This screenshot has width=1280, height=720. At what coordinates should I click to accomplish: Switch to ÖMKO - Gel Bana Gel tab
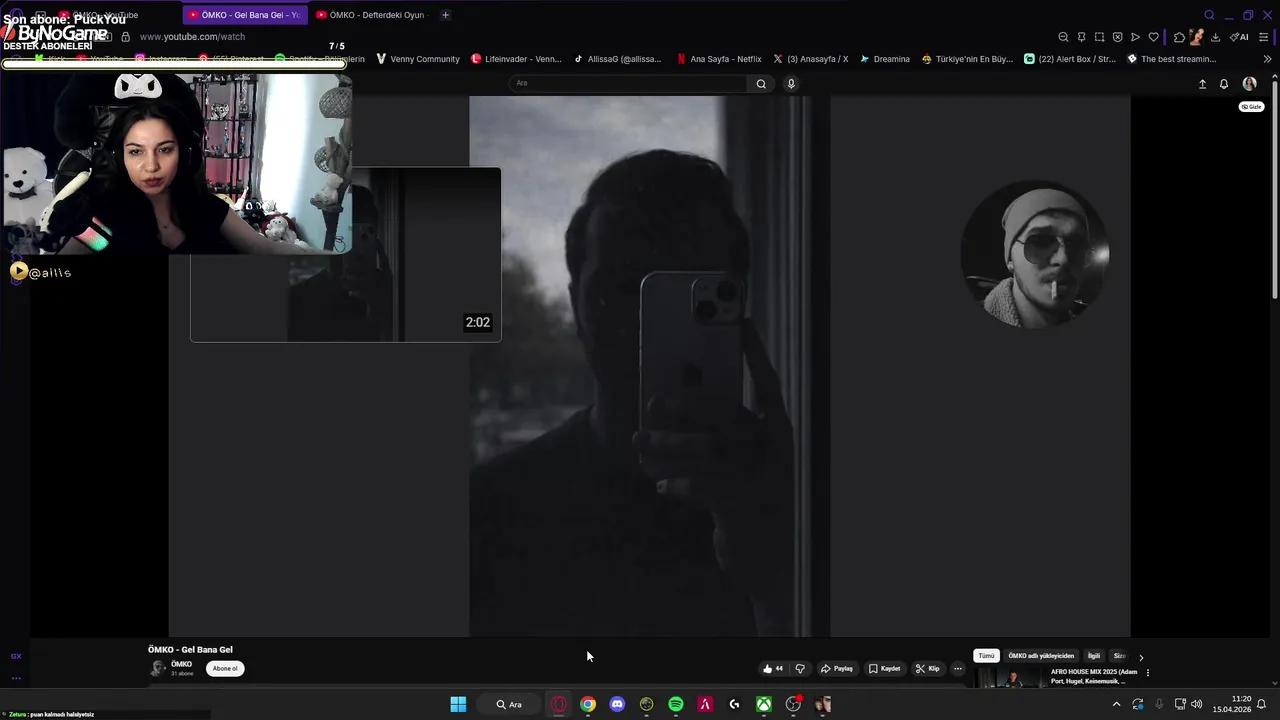point(245,15)
